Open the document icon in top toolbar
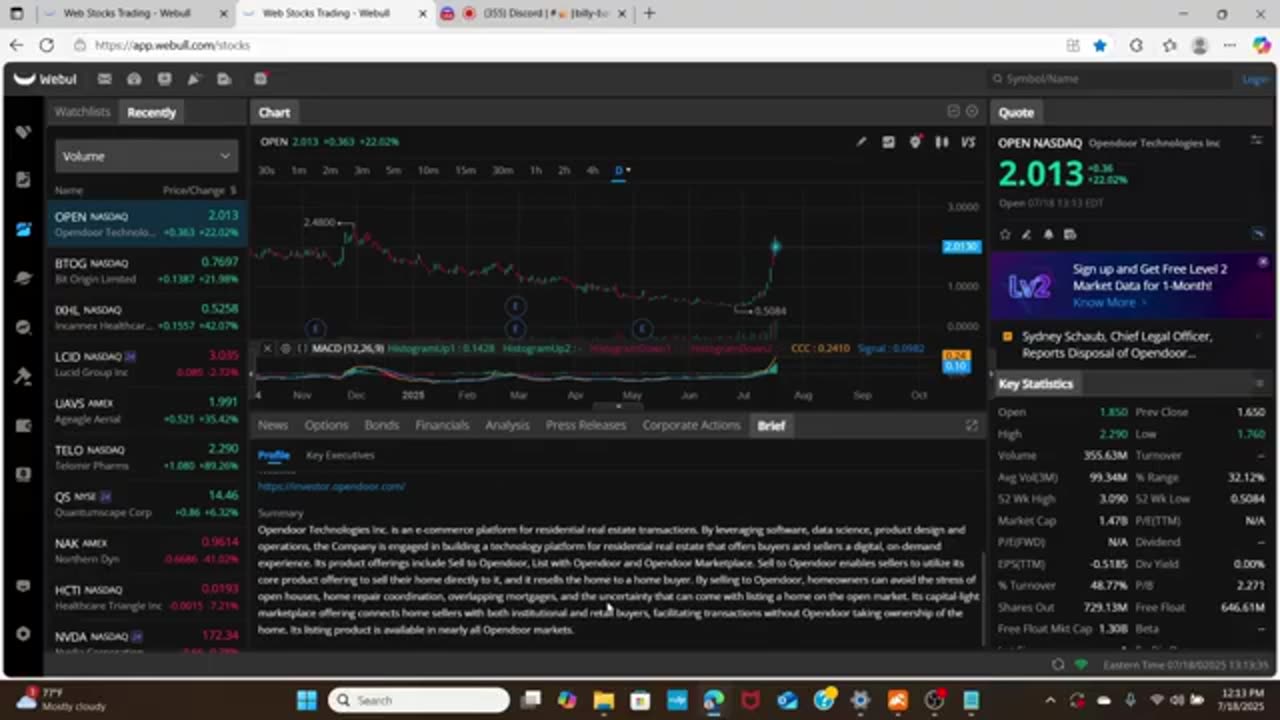 coord(224,79)
